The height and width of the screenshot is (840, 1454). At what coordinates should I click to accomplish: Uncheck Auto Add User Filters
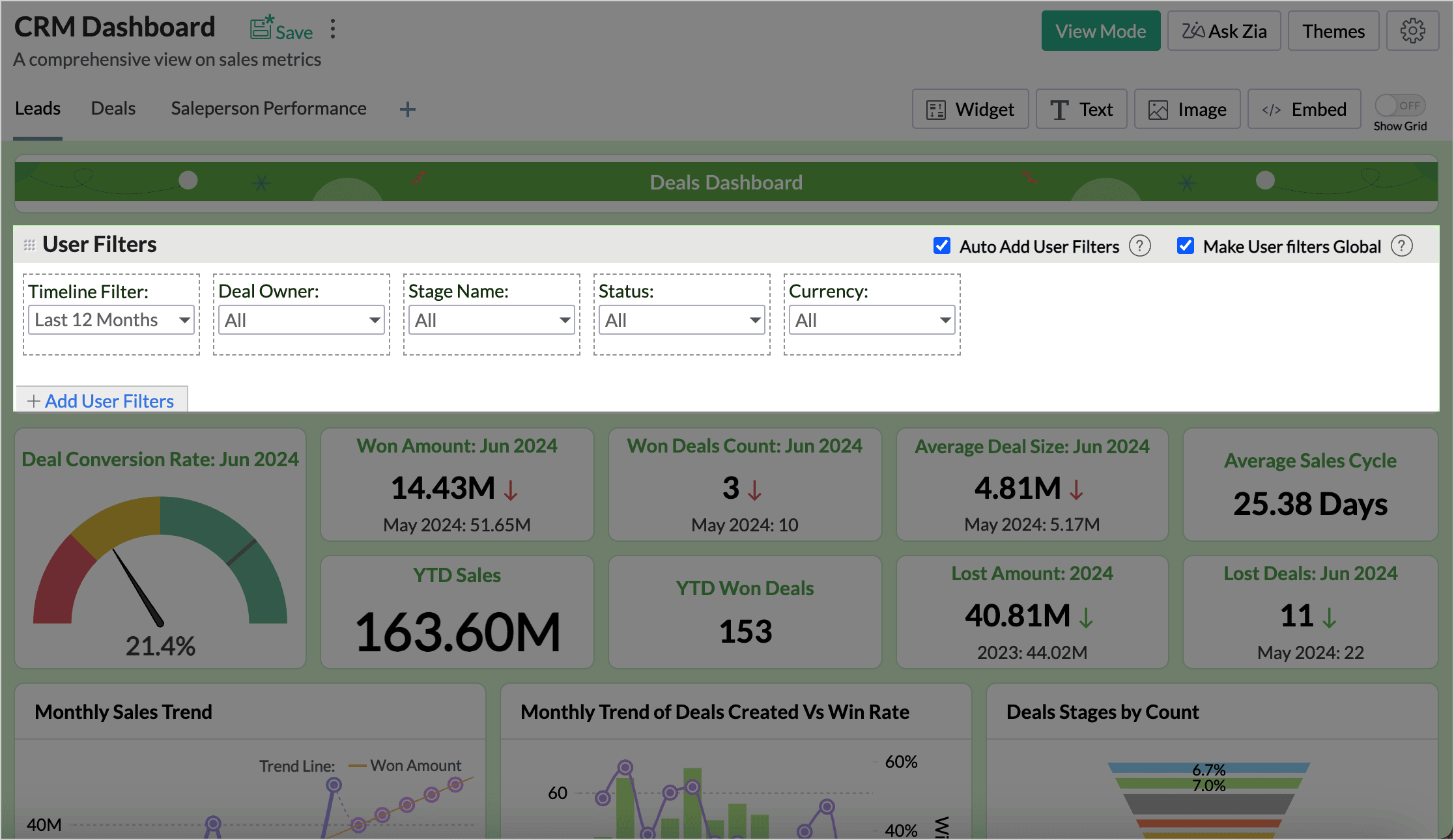[x=942, y=246]
